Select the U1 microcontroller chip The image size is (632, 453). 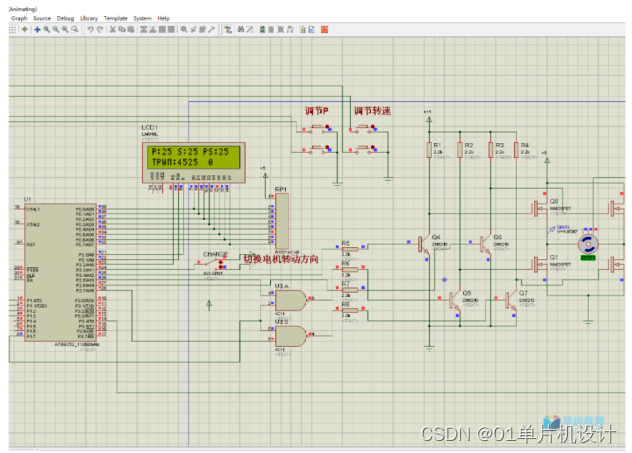pyautogui.click(x=60, y=272)
